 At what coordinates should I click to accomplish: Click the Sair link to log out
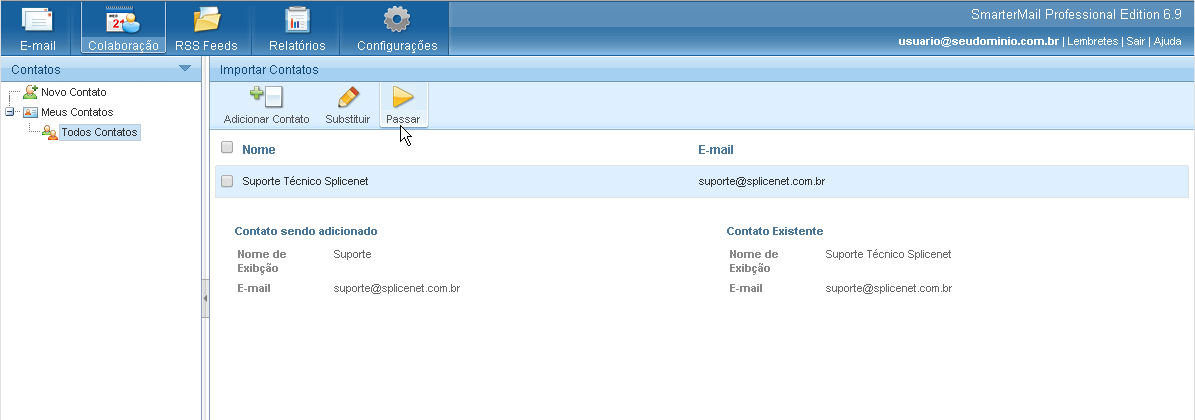tap(1135, 42)
